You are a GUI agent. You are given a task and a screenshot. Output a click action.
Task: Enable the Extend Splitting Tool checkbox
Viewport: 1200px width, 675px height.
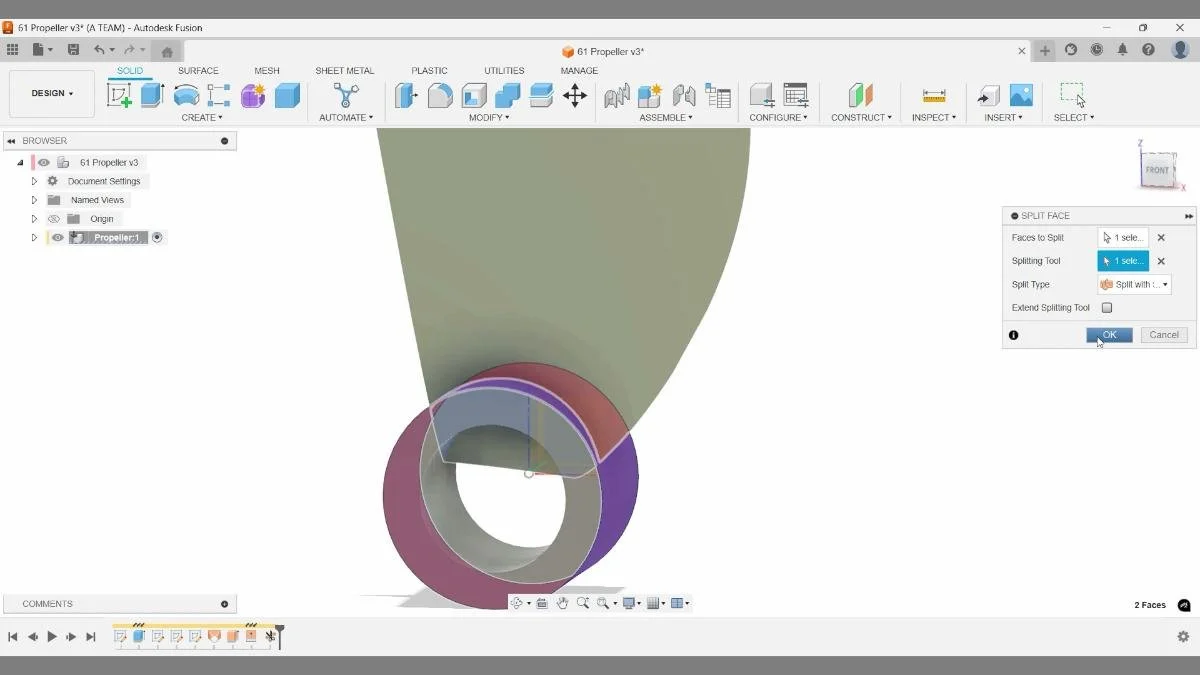pyautogui.click(x=1106, y=307)
